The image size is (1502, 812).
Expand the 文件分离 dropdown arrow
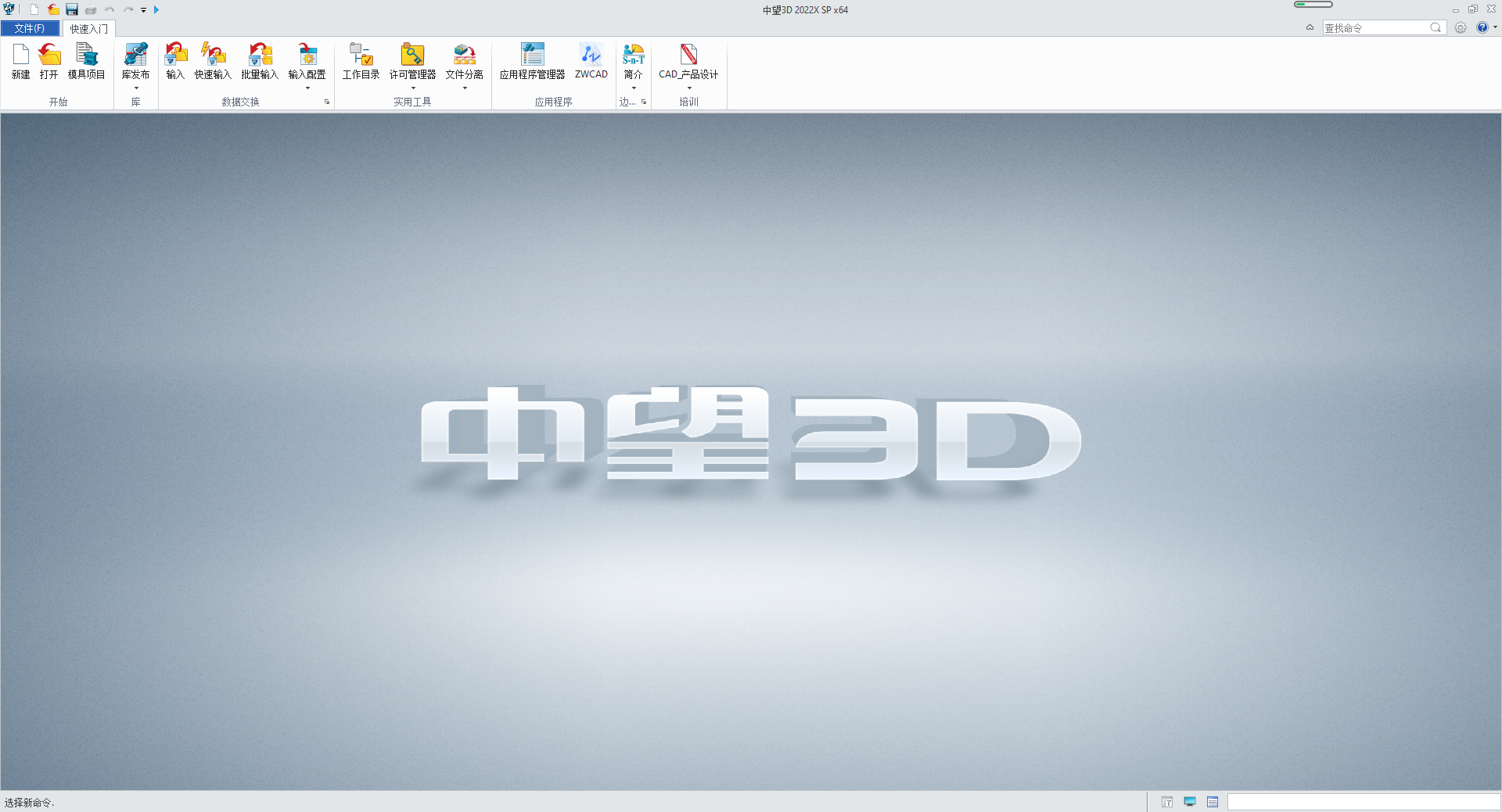(x=465, y=88)
